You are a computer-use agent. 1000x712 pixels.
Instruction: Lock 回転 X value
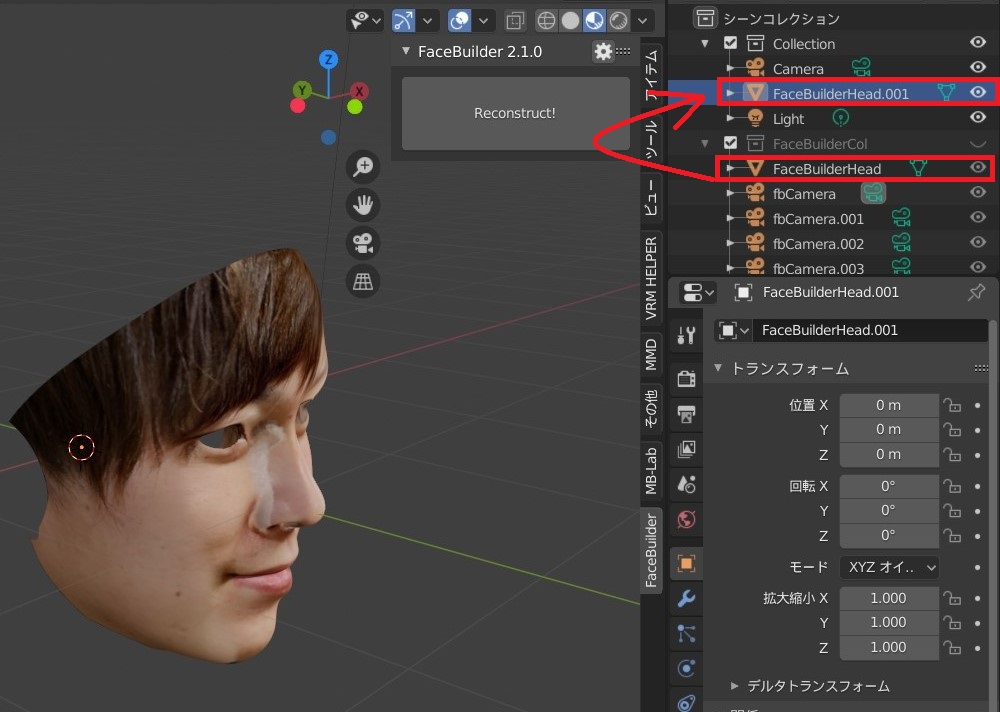(x=952, y=486)
